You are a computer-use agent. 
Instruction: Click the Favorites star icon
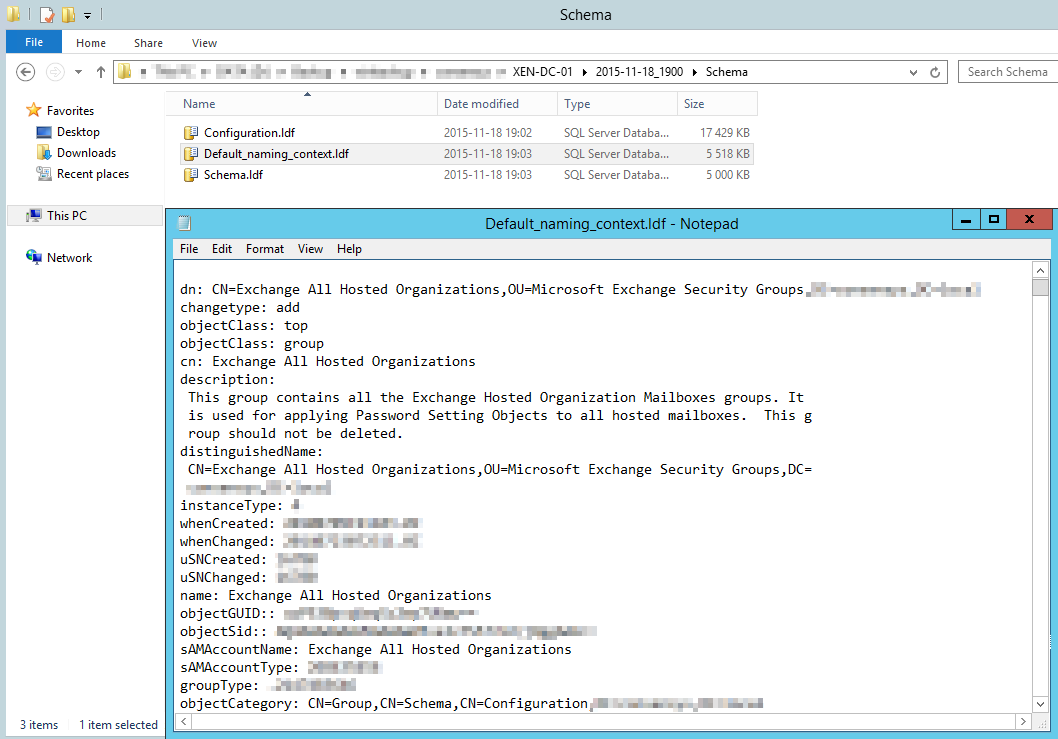click(34, 110)
